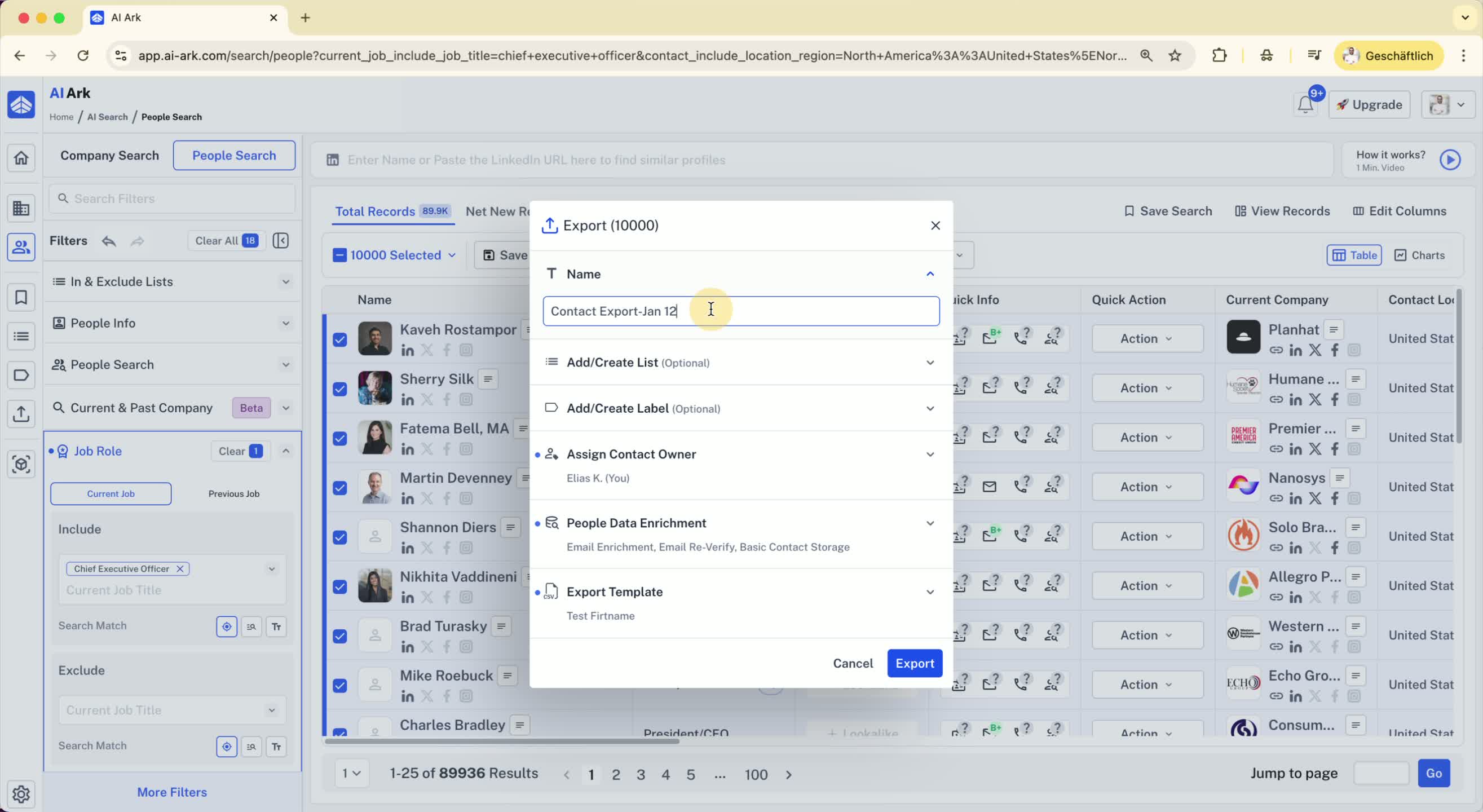Open the Home icon in left sidebar
This screenshot has height=812, width=1483.
[21, 158]
